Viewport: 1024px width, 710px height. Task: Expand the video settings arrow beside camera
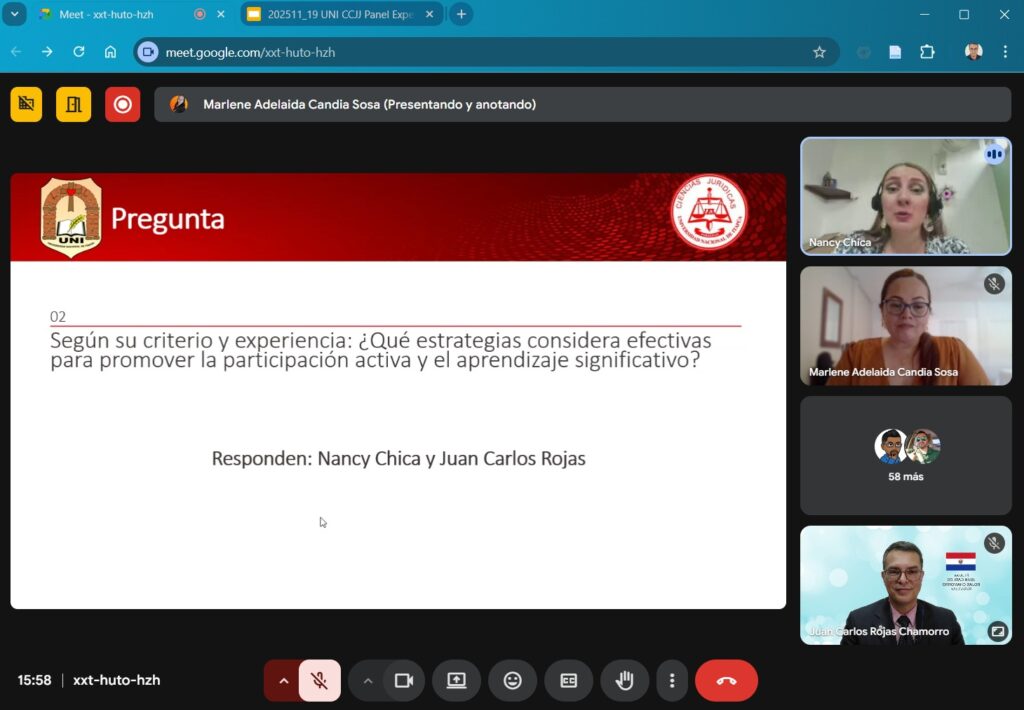(x=367, y=681)
